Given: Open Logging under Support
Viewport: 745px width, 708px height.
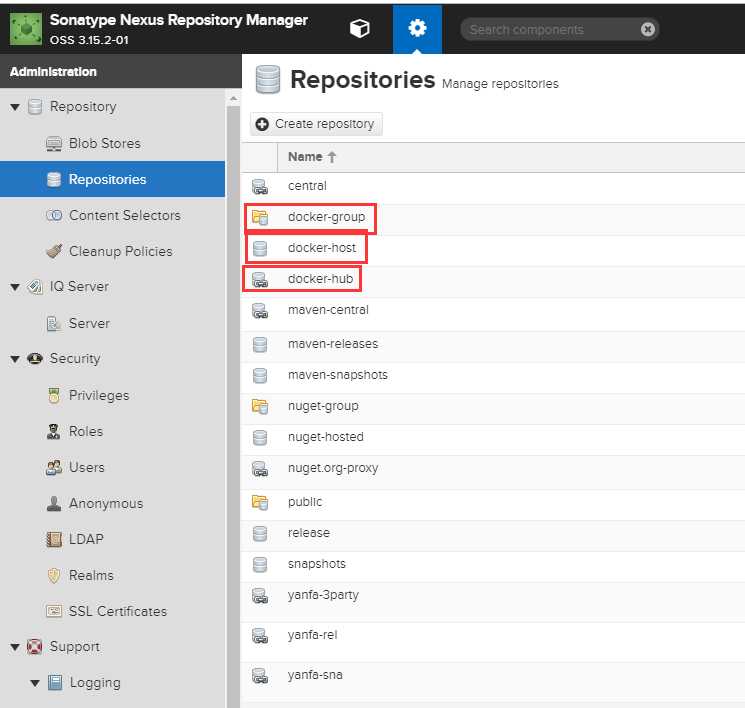Looking at the screenshot, I should [x=95, y=683].
